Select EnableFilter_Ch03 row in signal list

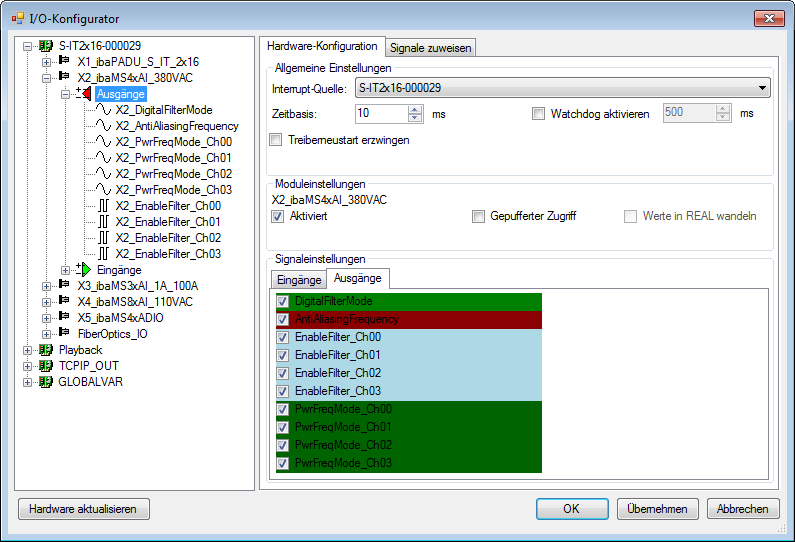(x=409, y=391)
